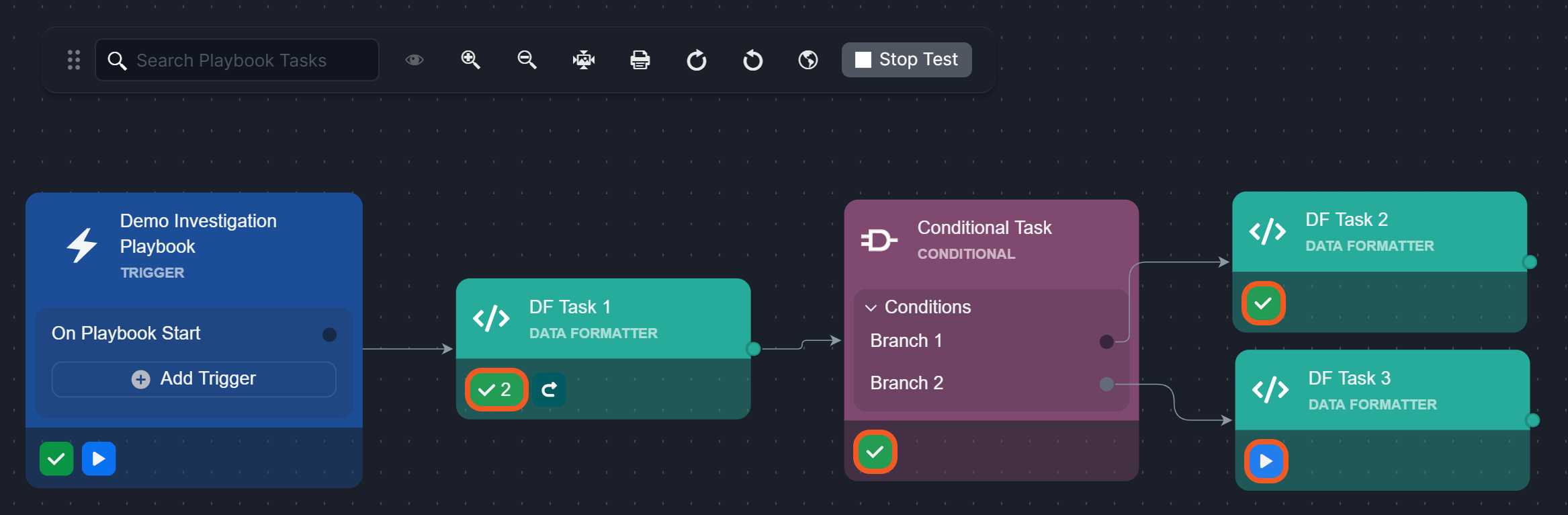Image resolution: width=1568 pixels, height=515 pixels.
Task: Click the Add Trigger button
Action: pyautogui.click(x=194, y=379)
